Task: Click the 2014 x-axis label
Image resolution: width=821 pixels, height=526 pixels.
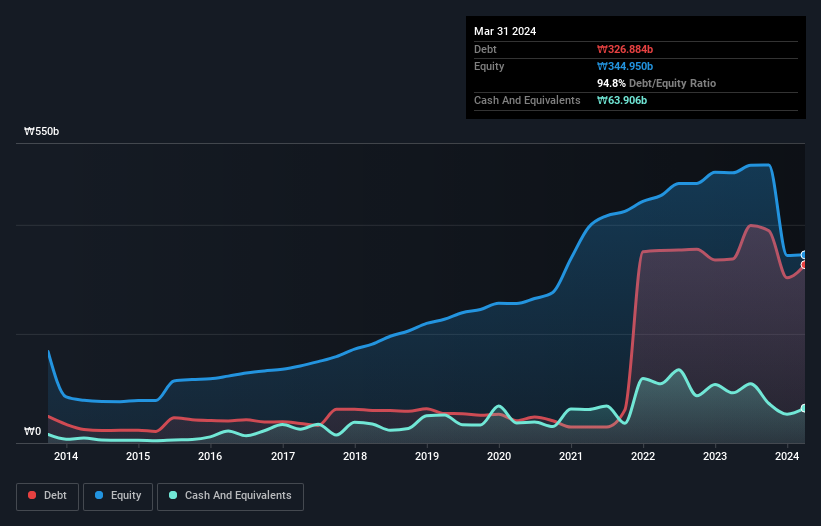Action: (66, 457)
